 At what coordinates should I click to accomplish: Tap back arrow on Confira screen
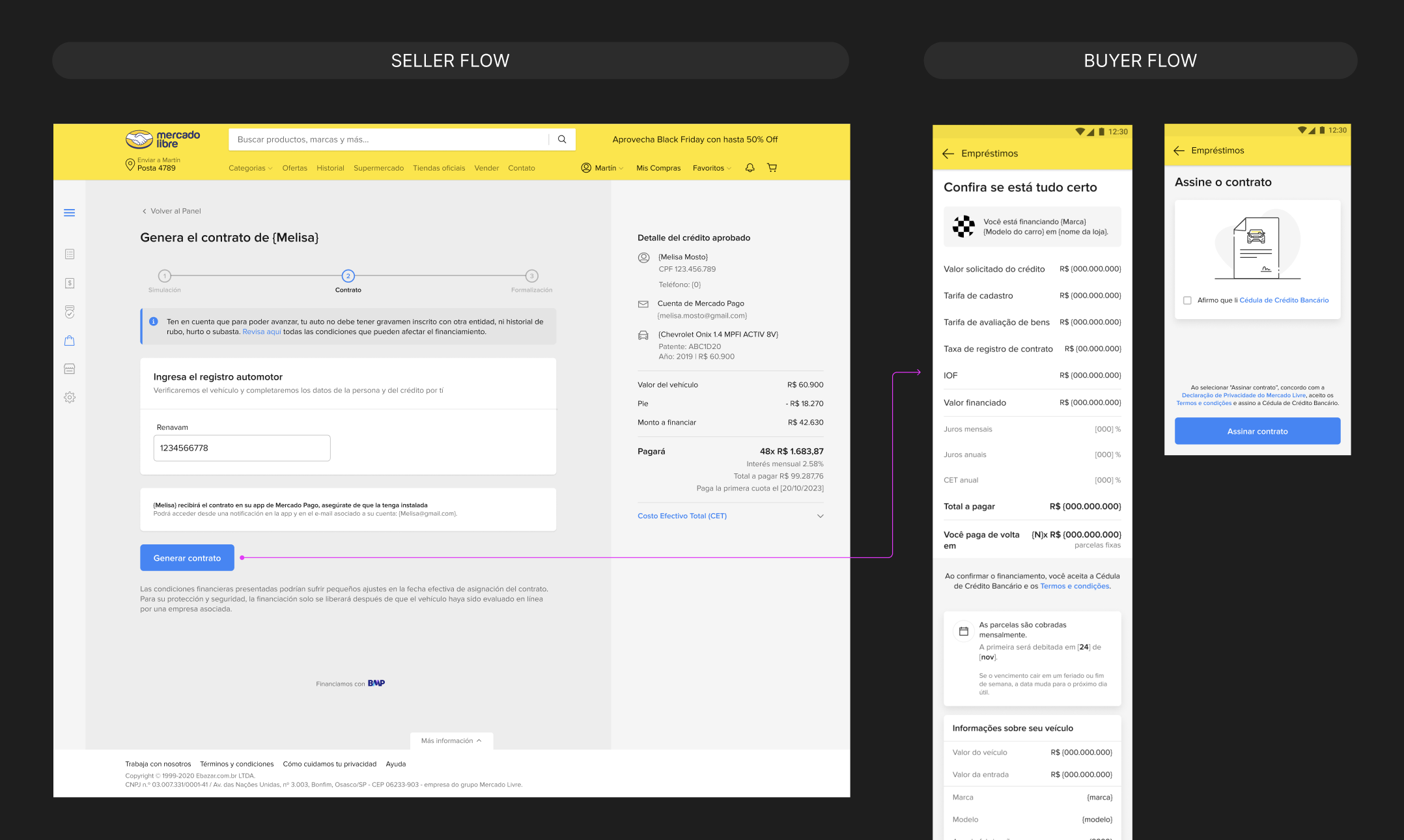(x=948, y=154)
